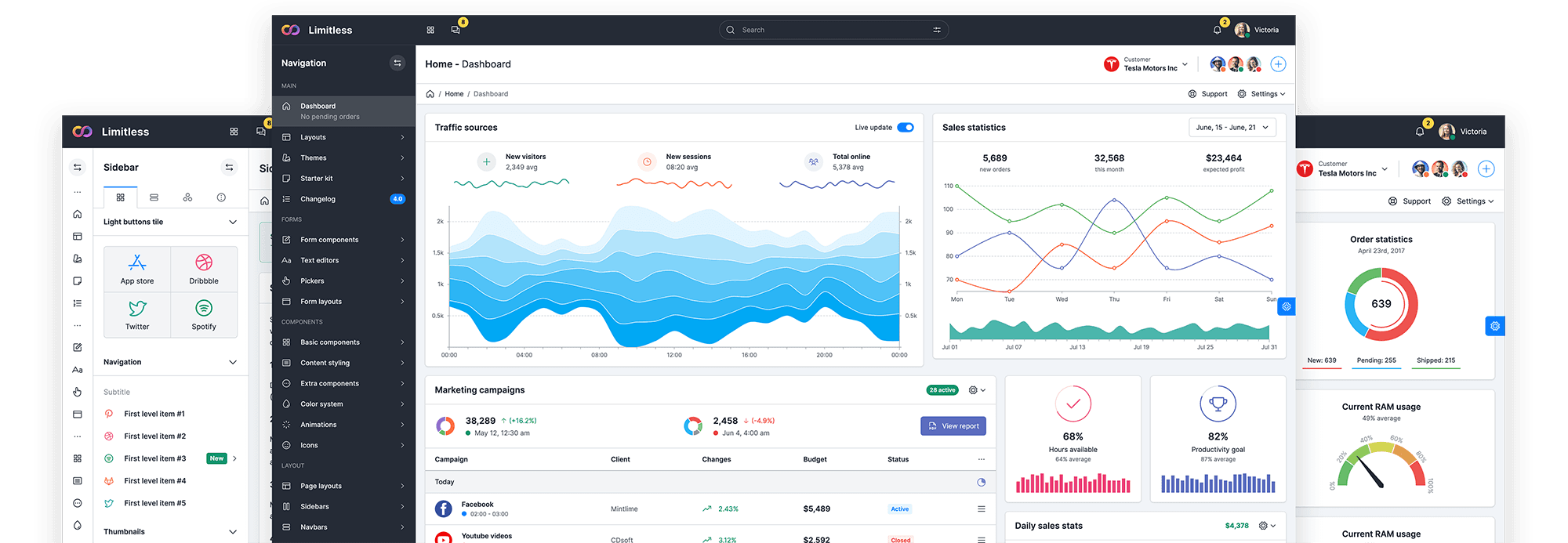Expand the Light buttons tile section

click(x=170, y=222)
